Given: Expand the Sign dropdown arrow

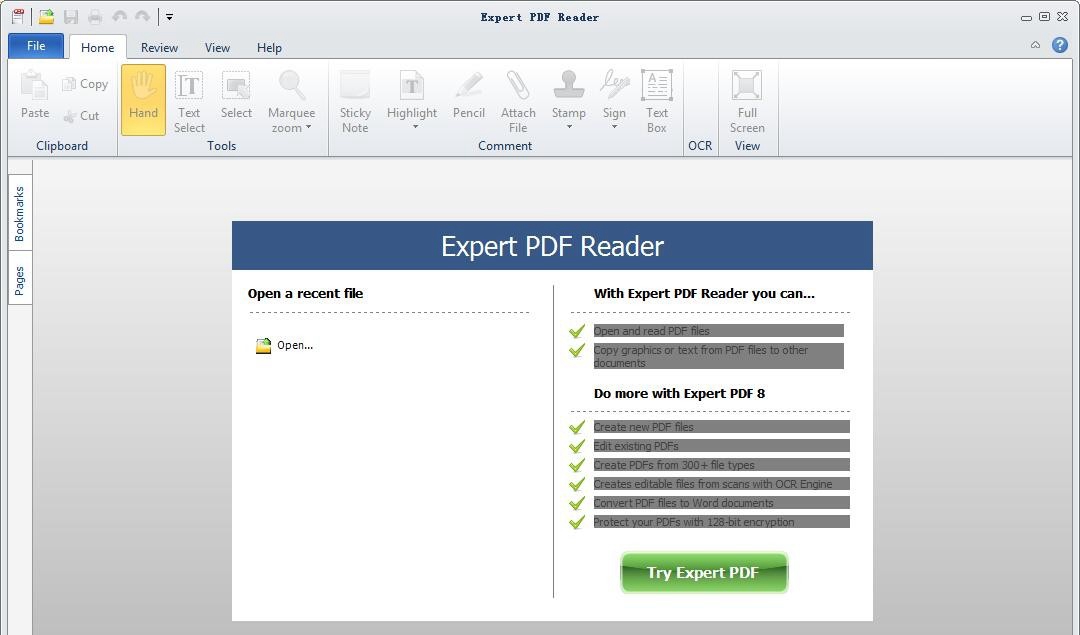Looking at the screenshot, I should click(614, 127).
